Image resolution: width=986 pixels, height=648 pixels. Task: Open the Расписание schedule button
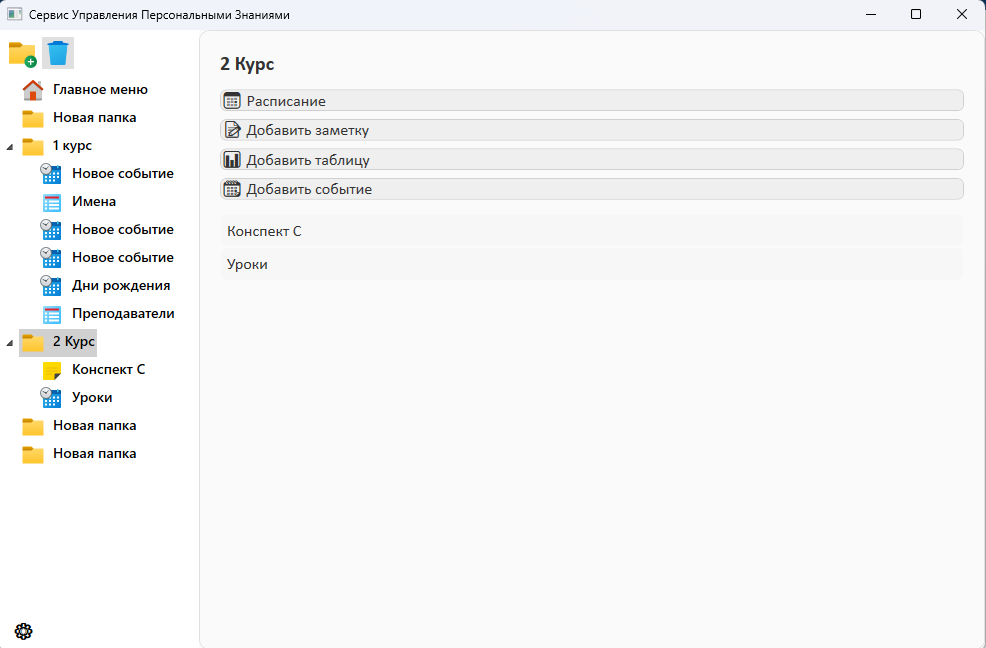click(592, 101)
